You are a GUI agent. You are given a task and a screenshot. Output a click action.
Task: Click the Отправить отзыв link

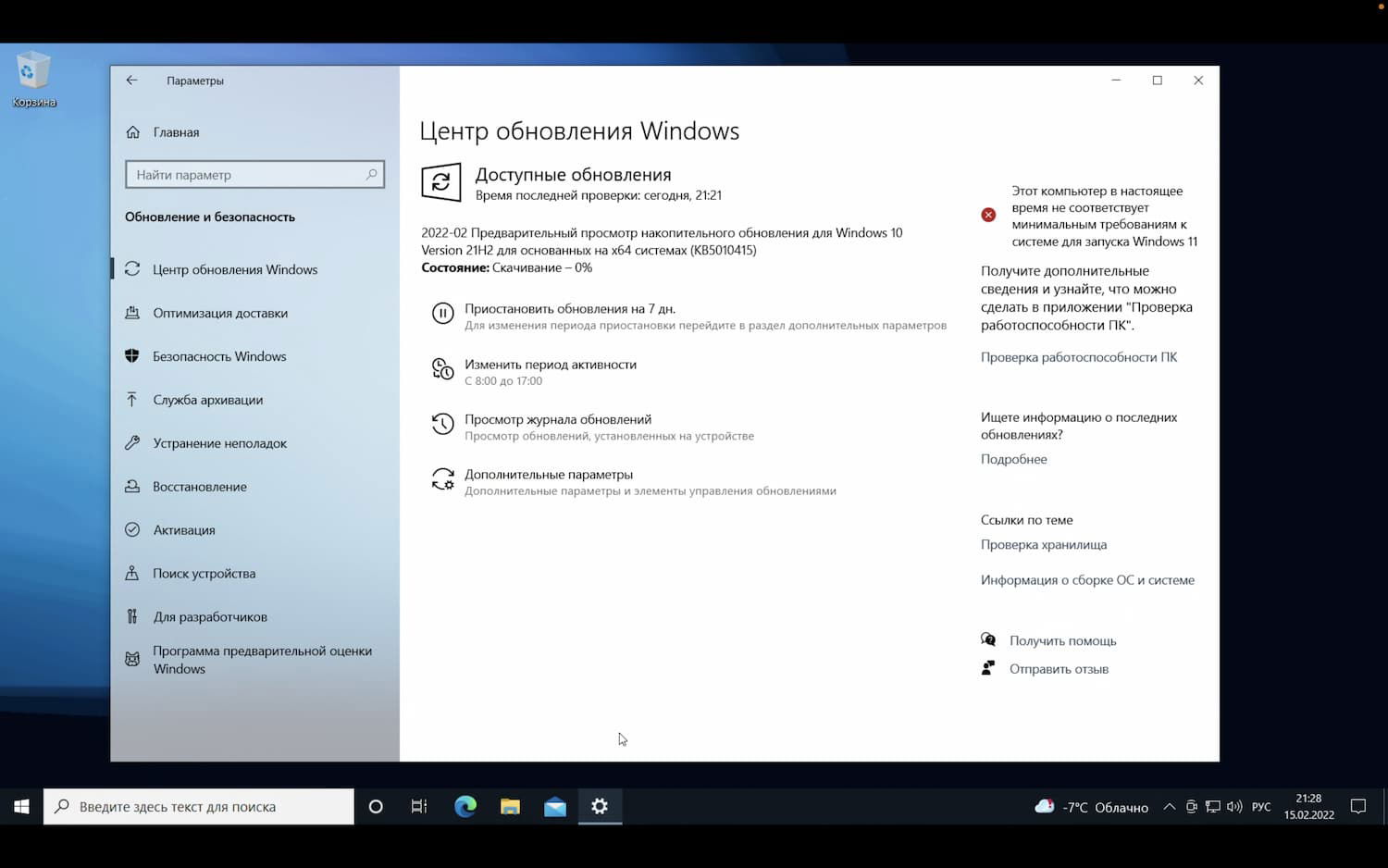coord(1059,669)
